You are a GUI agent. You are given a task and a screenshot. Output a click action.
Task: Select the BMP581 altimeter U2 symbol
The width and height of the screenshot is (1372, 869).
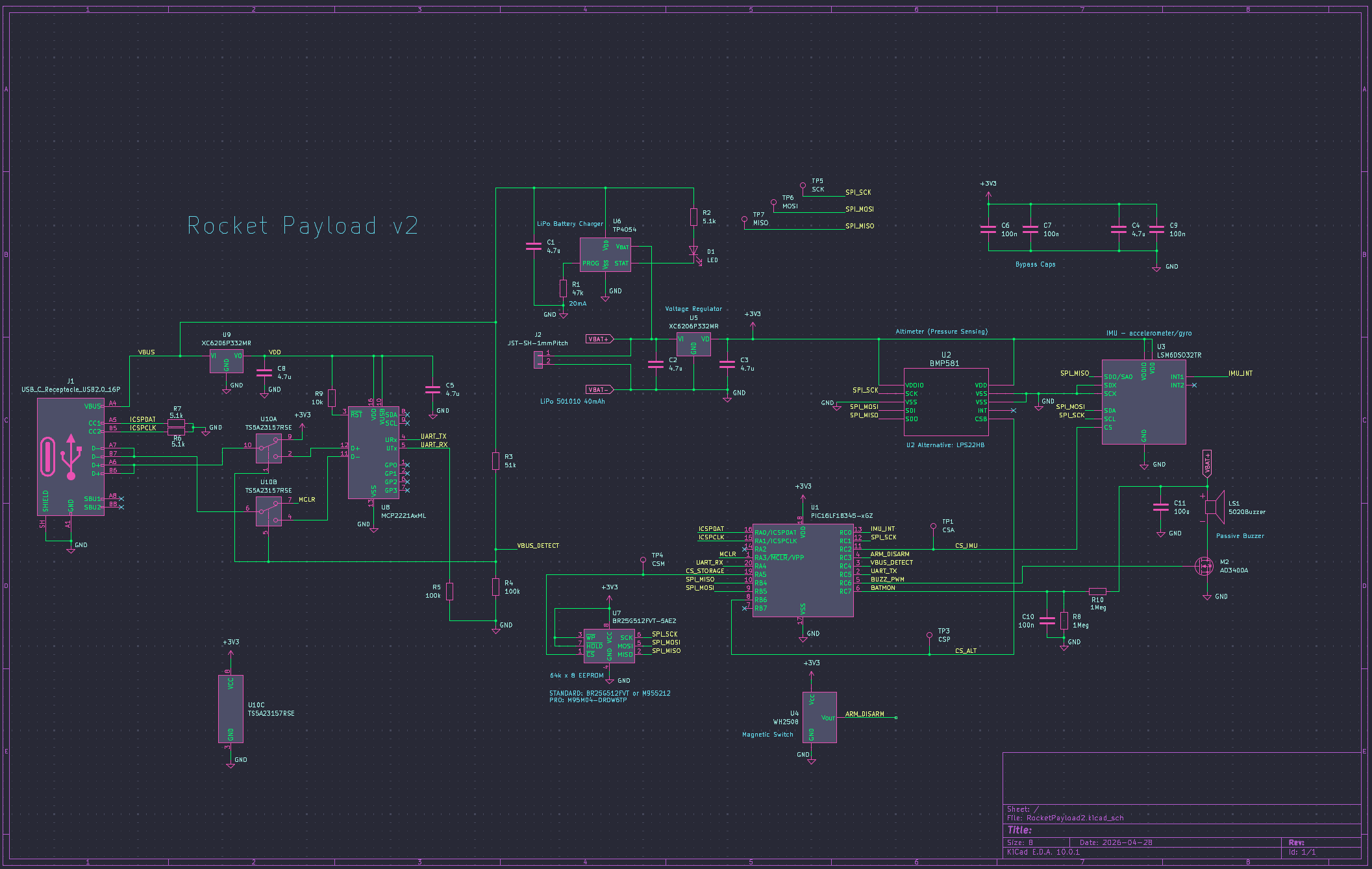(946, 402)
